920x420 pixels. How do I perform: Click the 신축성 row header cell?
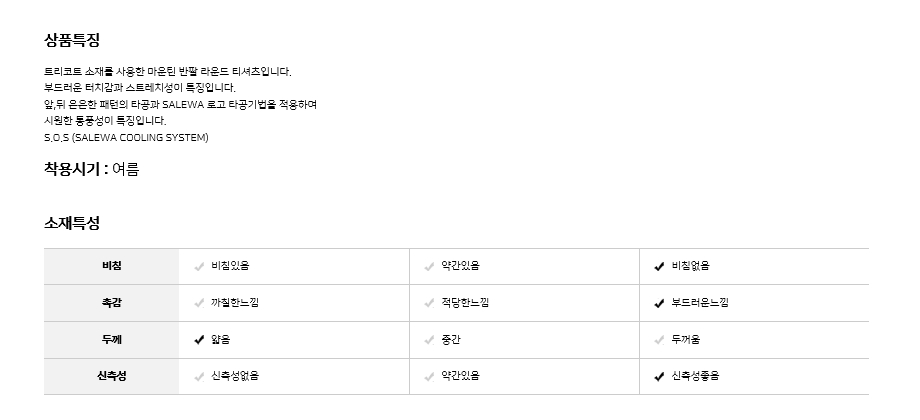tap(111, 377)
